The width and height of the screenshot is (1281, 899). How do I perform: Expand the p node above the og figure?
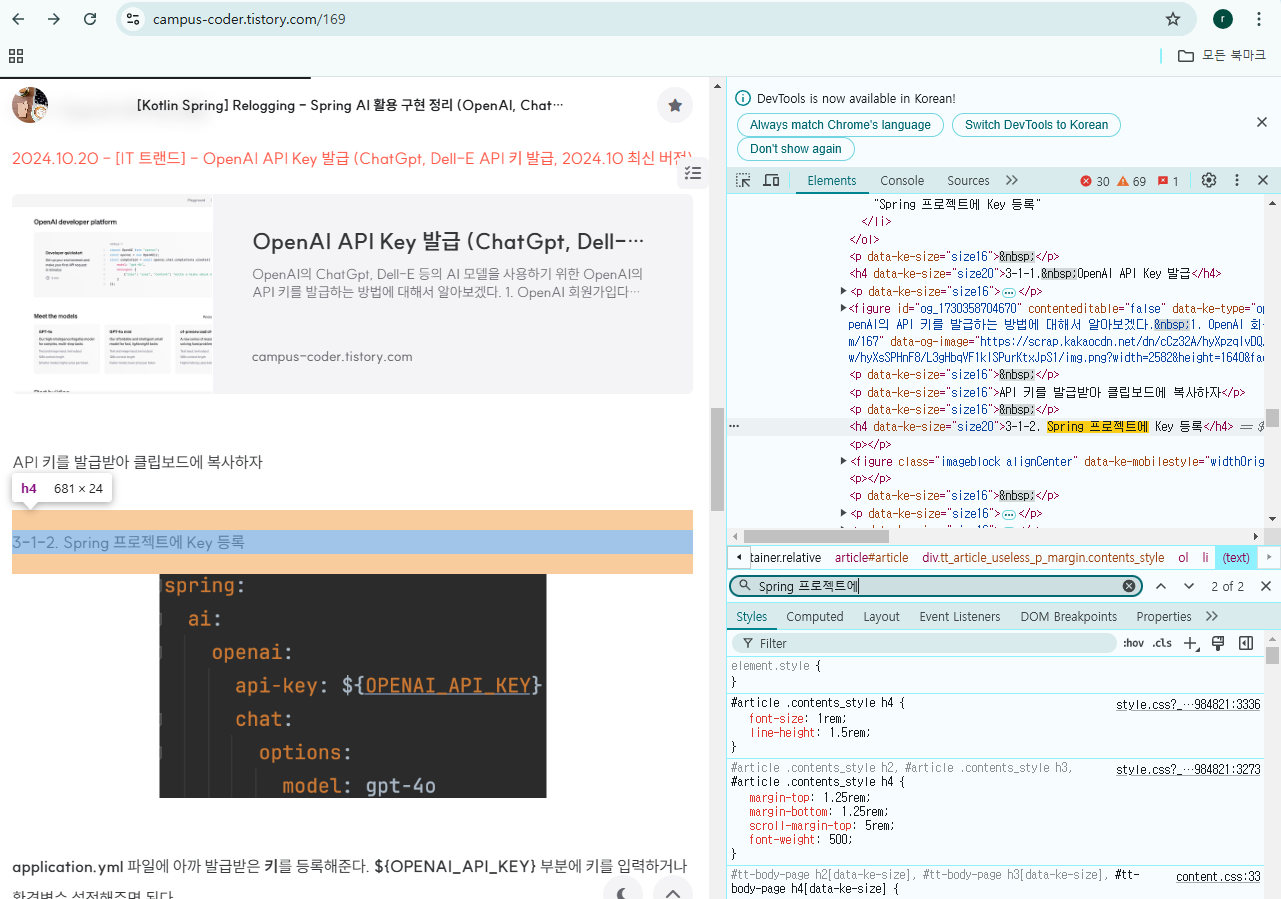(x=844, y=291)
